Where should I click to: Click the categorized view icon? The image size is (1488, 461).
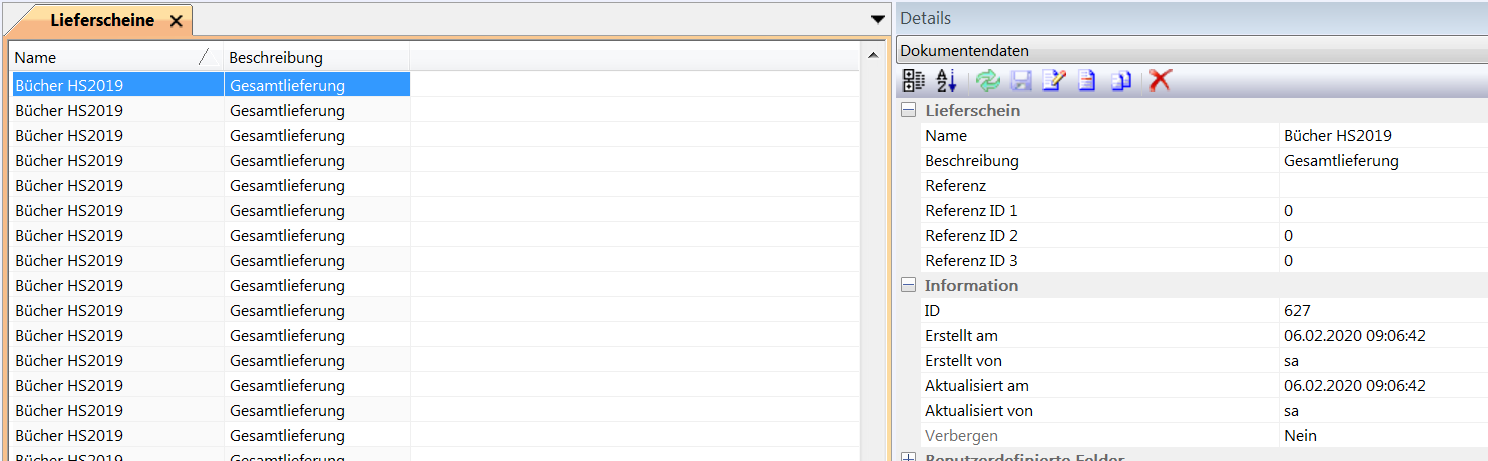pos(914,81)
